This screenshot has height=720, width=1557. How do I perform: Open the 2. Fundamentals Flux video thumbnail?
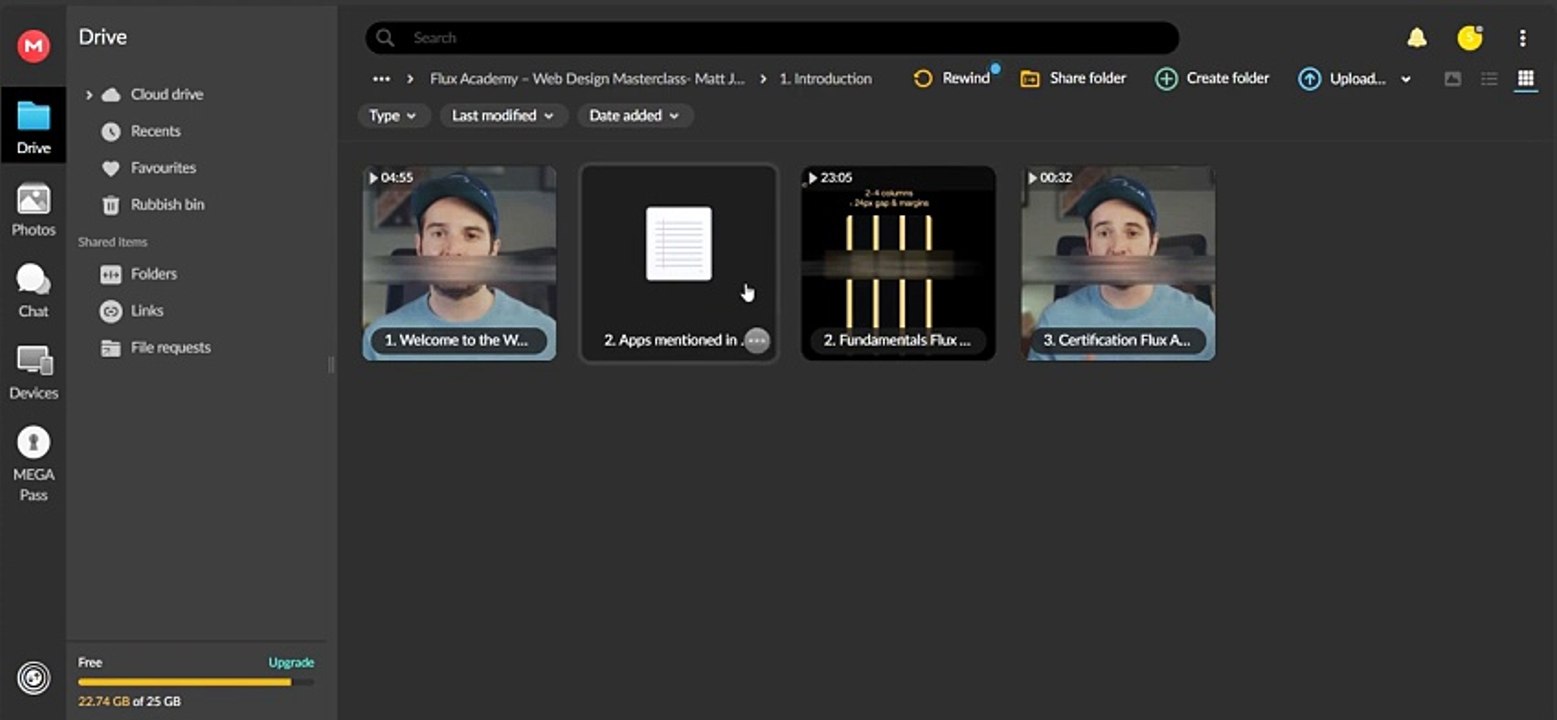(x=898, y=262)
